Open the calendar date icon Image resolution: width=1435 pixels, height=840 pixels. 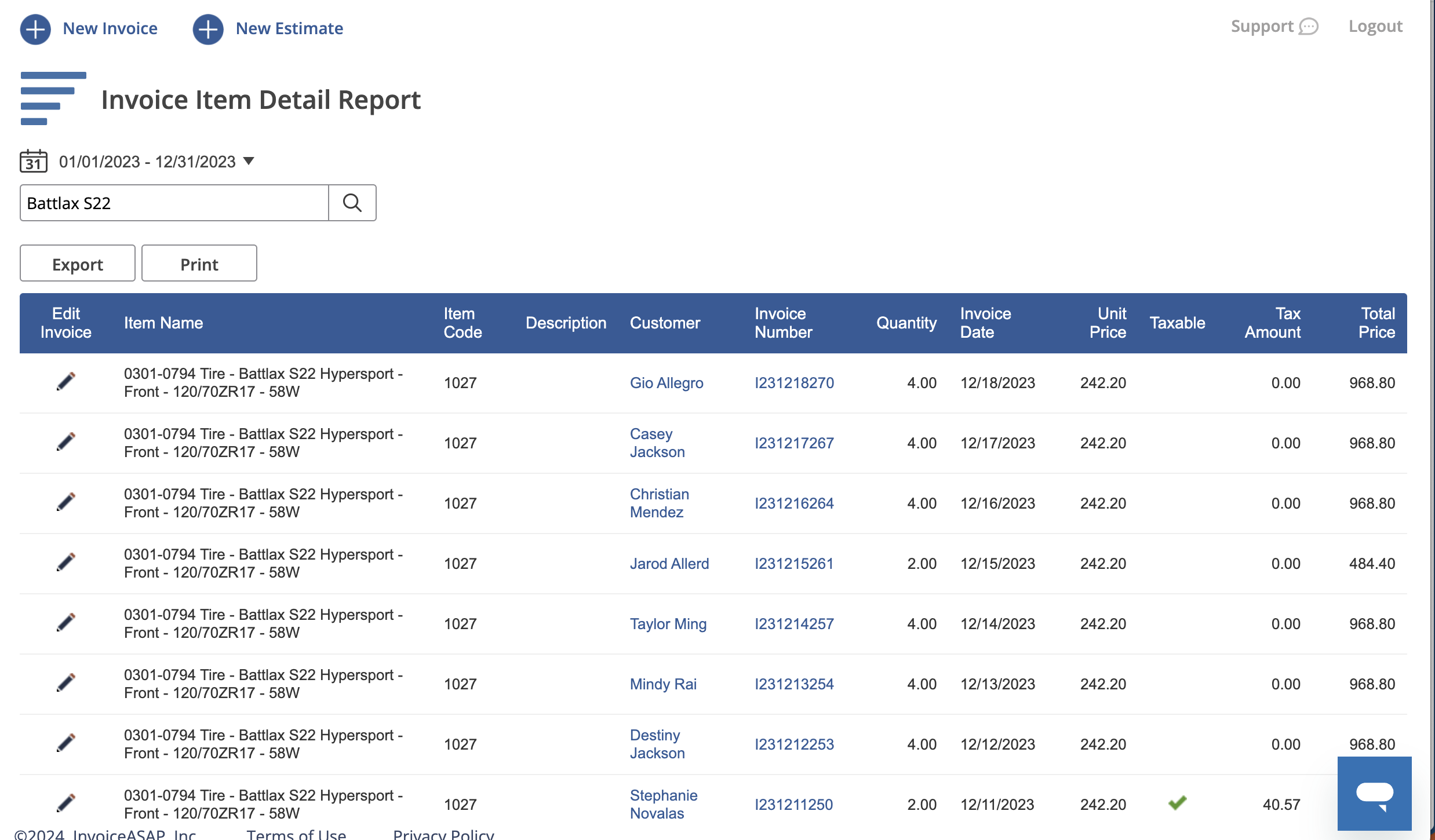tap(33, 161)
